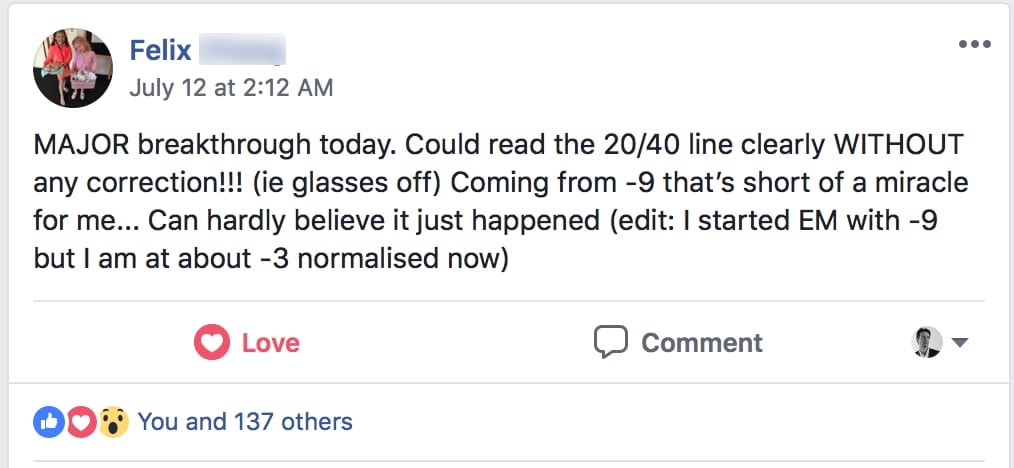
Task: Open the "July 12 at 2:12 AM" timestamp
Action: tap(231, 88)
